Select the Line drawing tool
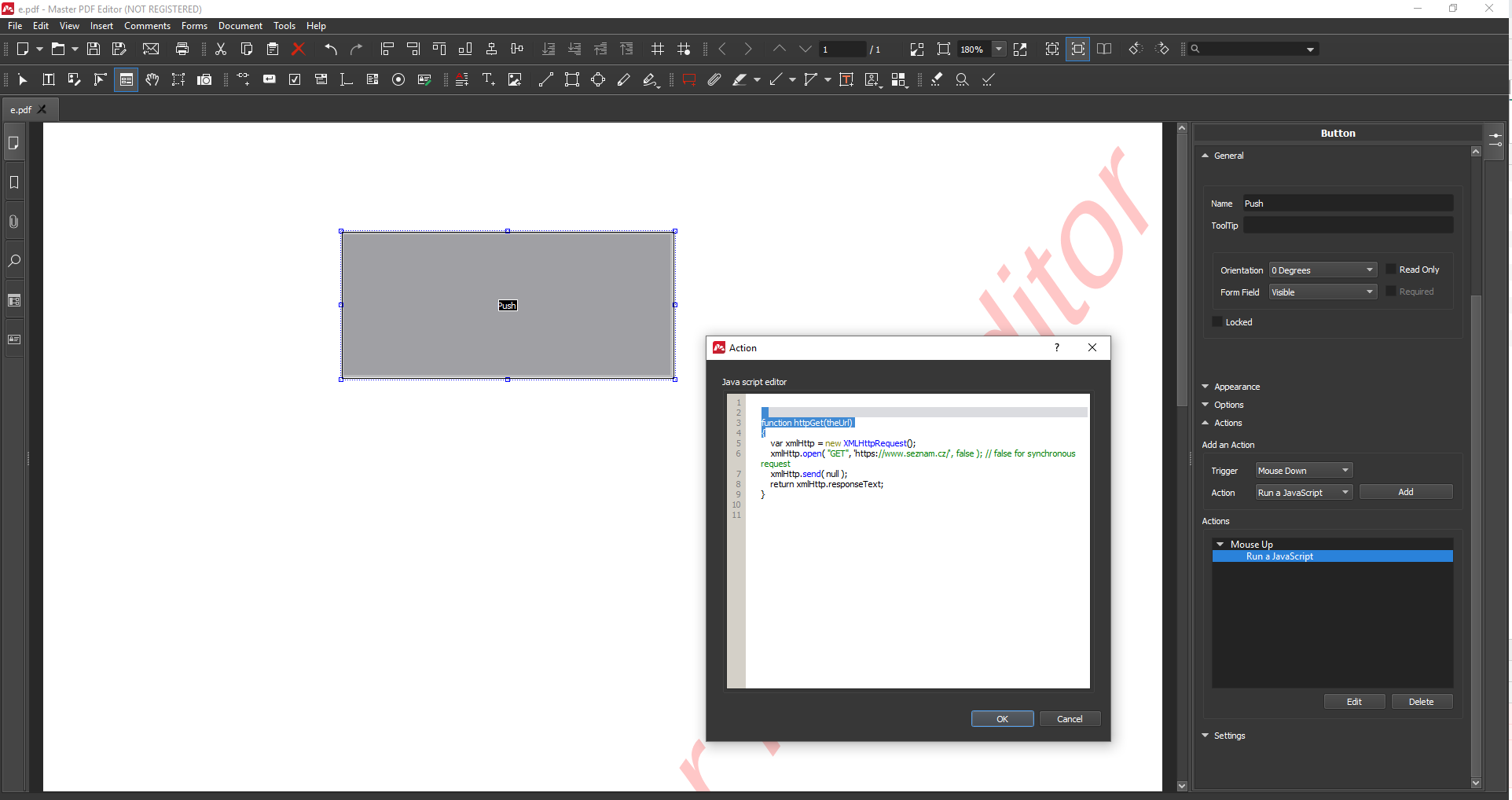Screen dimensions: 1512x800 point(546,79)
